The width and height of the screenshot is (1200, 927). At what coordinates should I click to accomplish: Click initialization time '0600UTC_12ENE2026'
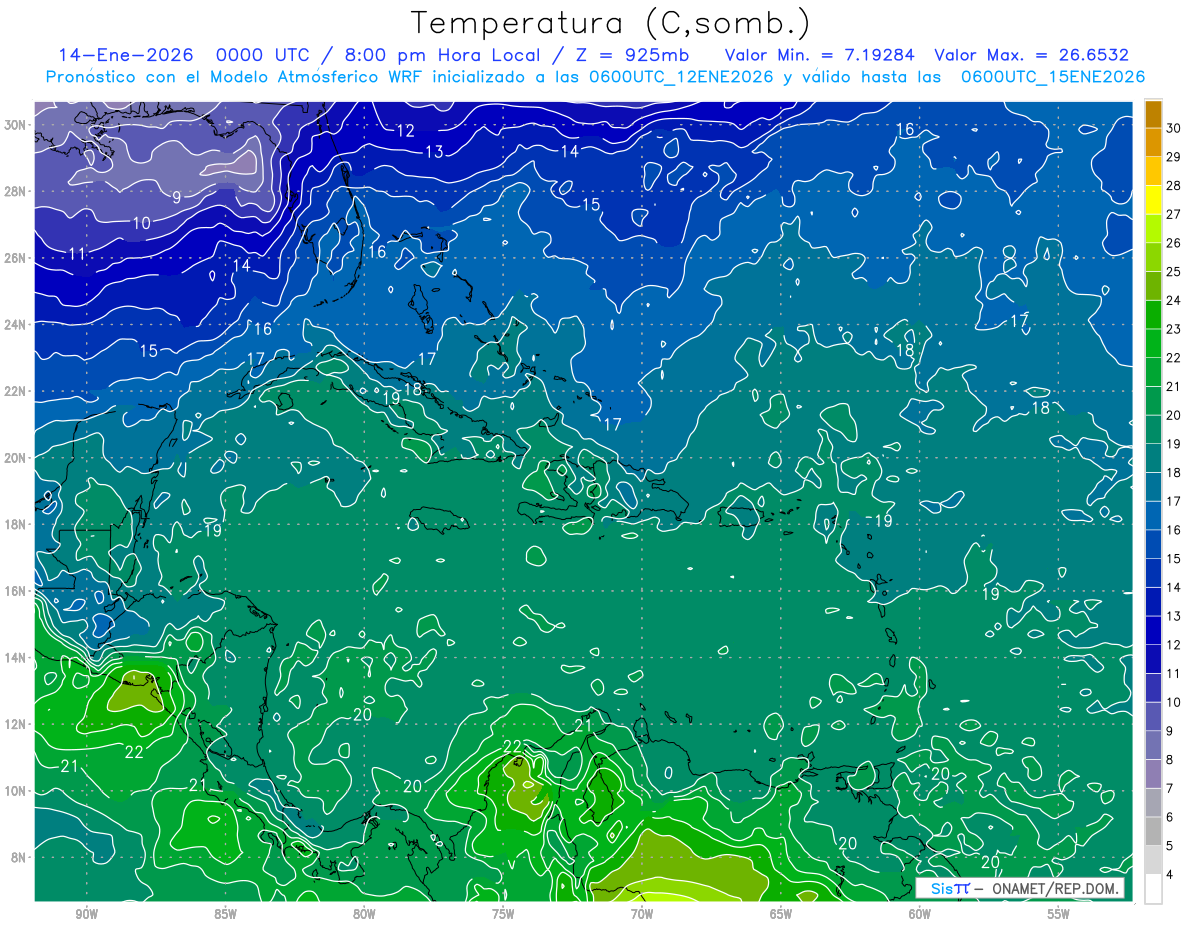point(681,77)
